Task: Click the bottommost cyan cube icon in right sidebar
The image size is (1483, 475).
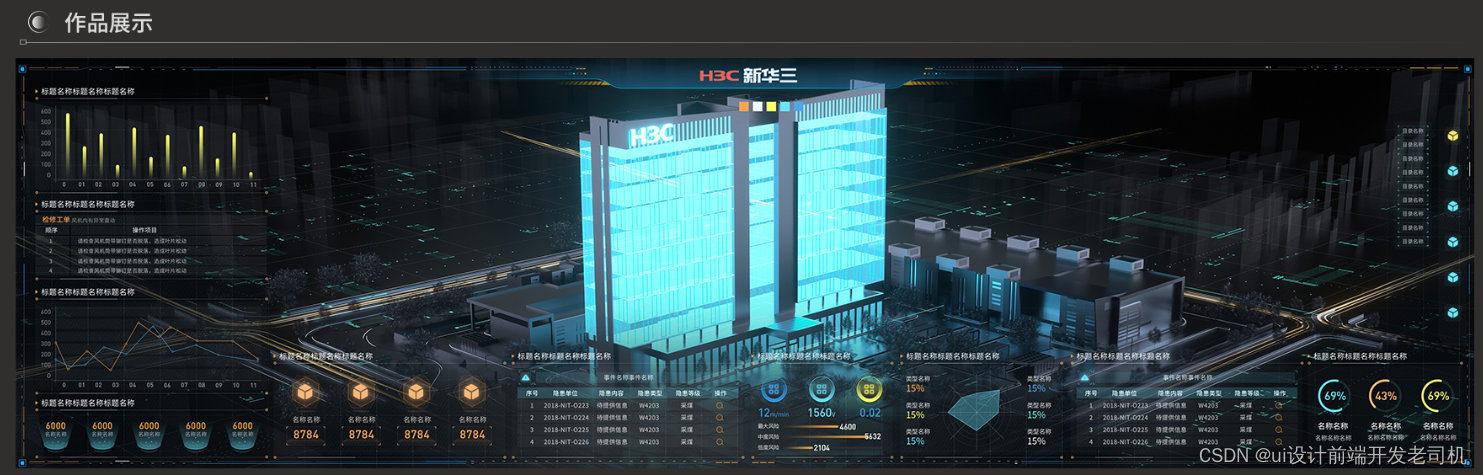Action: click(1452, 313)
